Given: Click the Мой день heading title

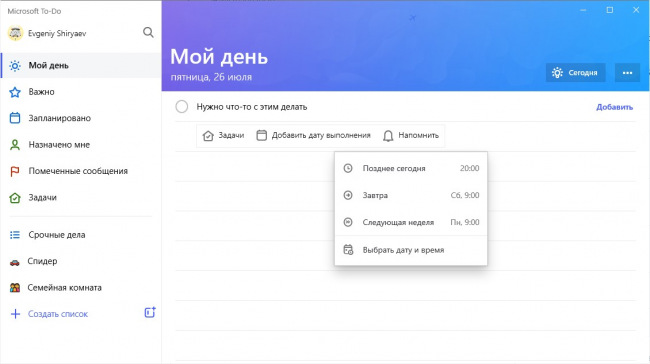Looking at the screenshot, I should (x=219, y=57).
